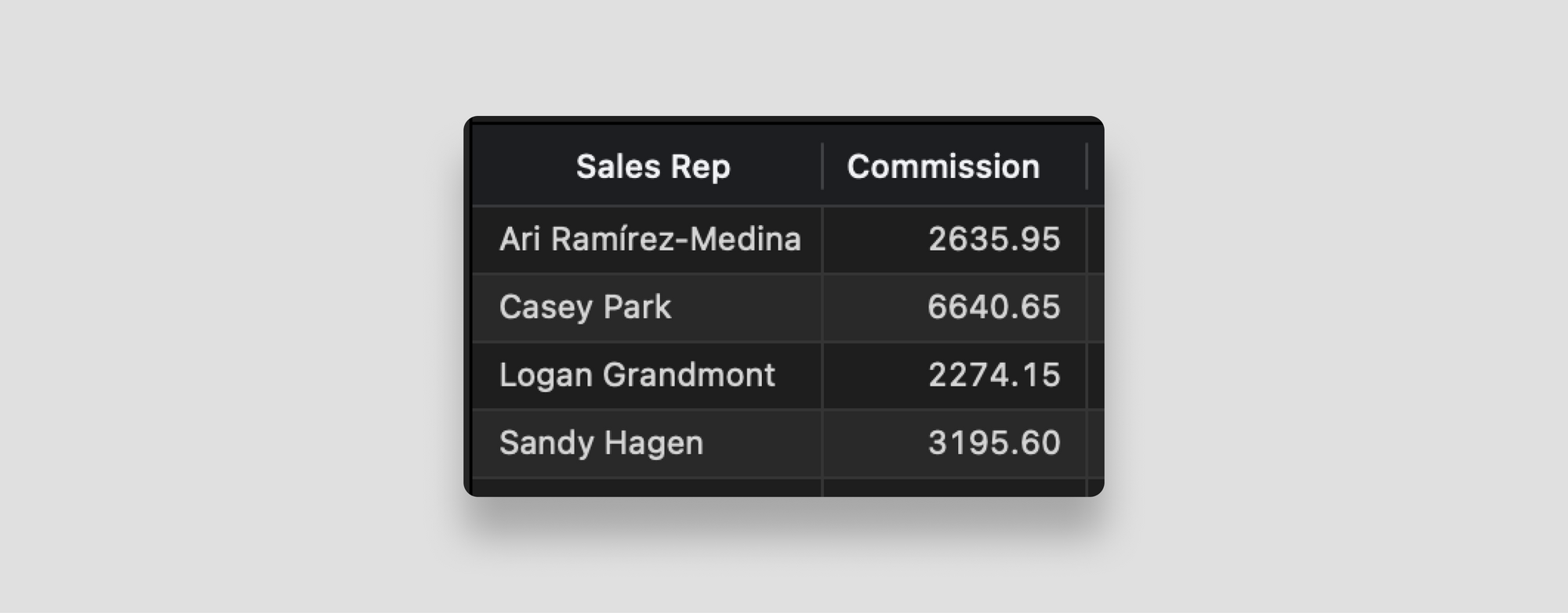The width and height of the screenshot is (1568, 613).
Task: Click the divider between Sales Rep and Commission
Action: [x=821, y=166]
